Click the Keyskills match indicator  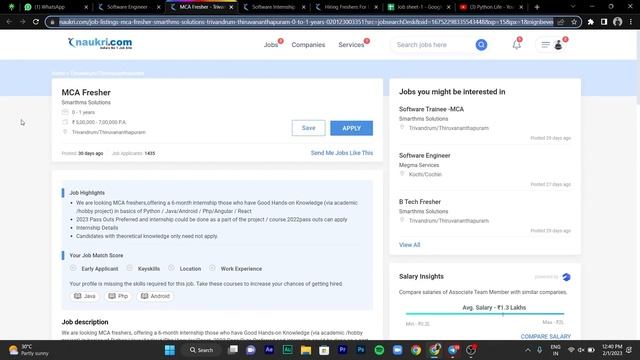tap(143, 269)
